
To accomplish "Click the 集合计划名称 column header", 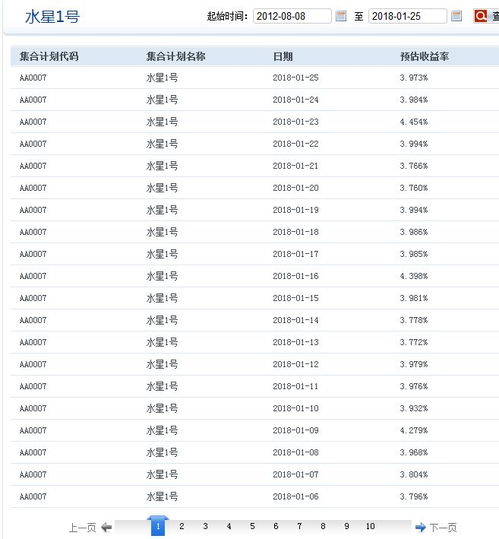I will coord(176,56).
